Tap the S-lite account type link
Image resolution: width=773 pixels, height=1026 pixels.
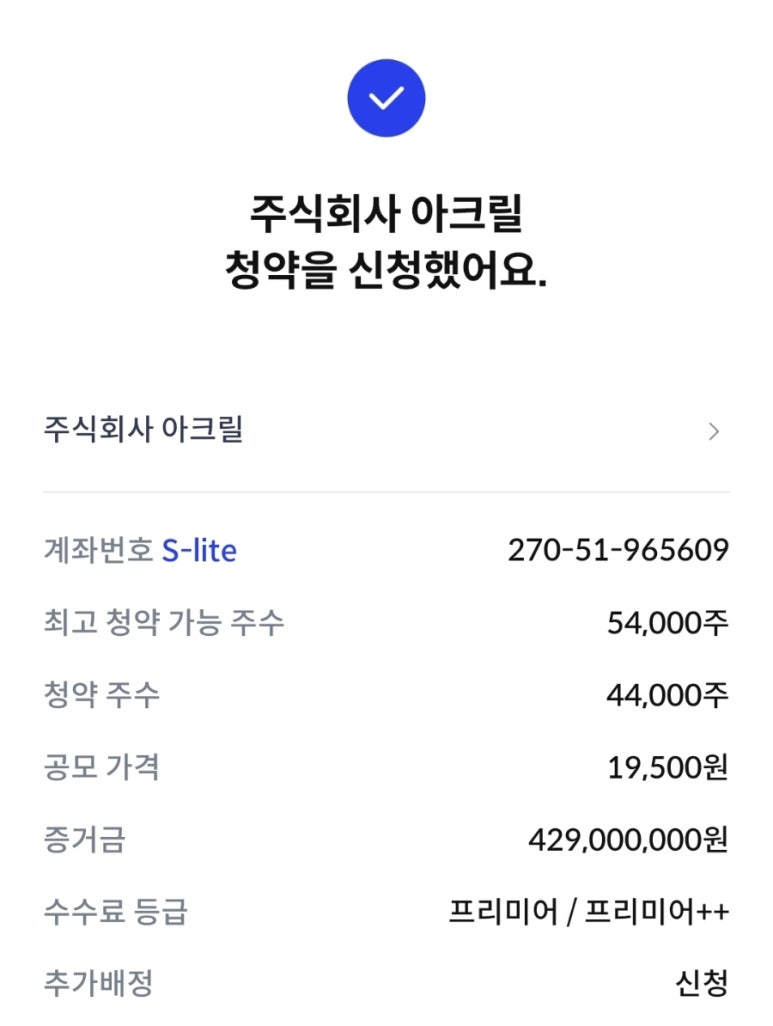(199, 550)
